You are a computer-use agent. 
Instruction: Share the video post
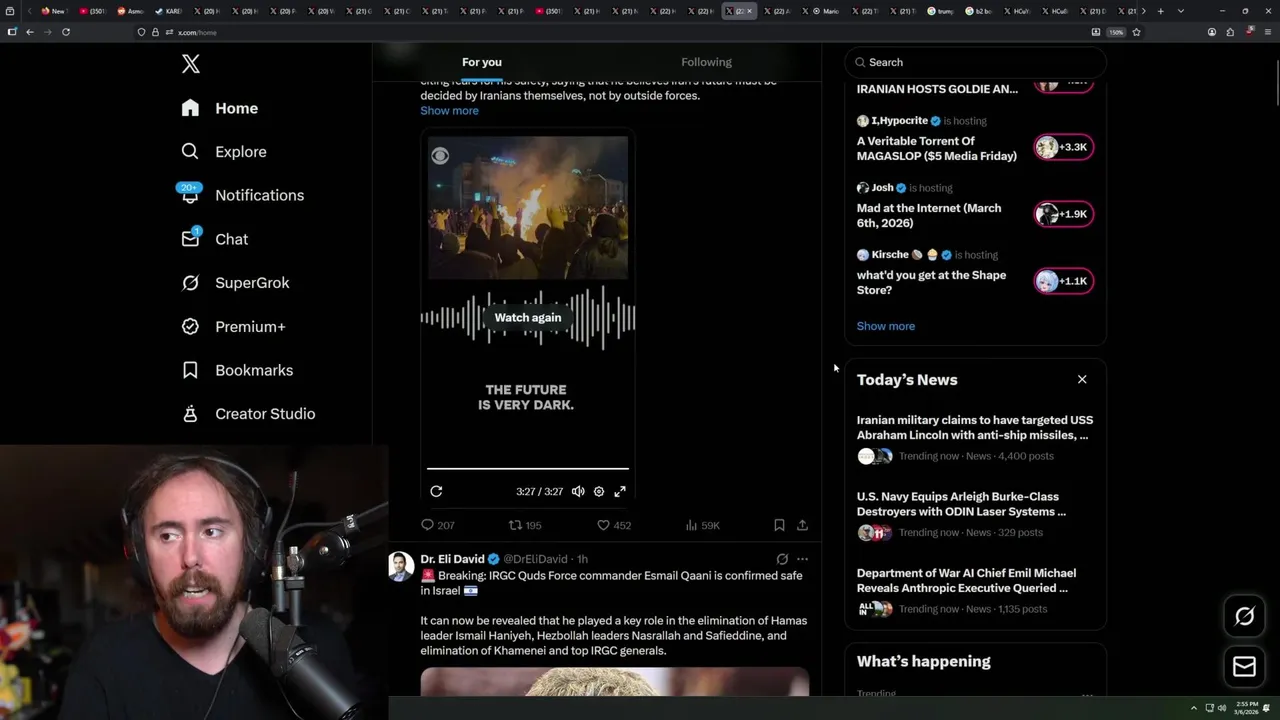click(x=802, y=525)
